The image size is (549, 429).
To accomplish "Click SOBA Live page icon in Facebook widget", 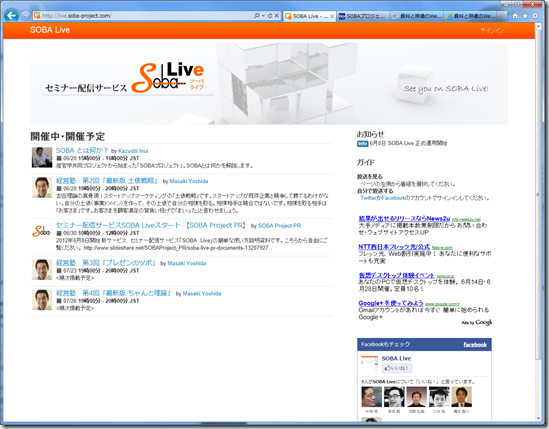I will pyautogui.click(x=369, y=365).
